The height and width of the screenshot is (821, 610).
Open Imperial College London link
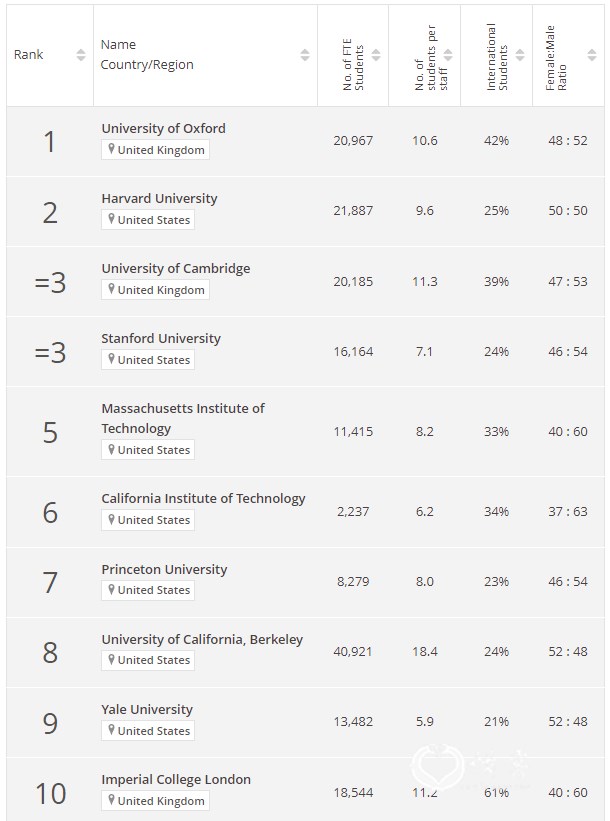tap(176, 780)
